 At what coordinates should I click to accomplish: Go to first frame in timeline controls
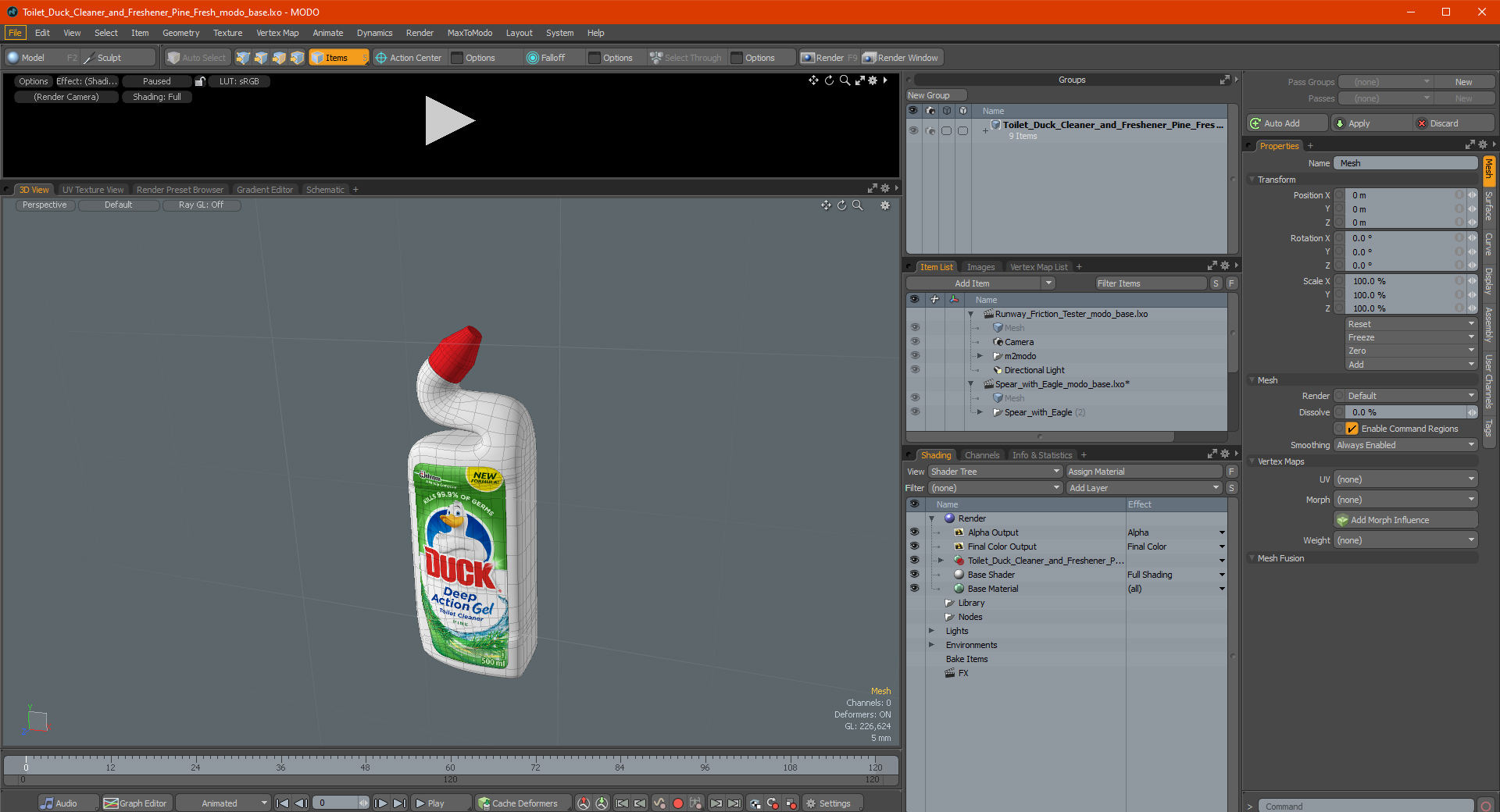click(283, 803)
